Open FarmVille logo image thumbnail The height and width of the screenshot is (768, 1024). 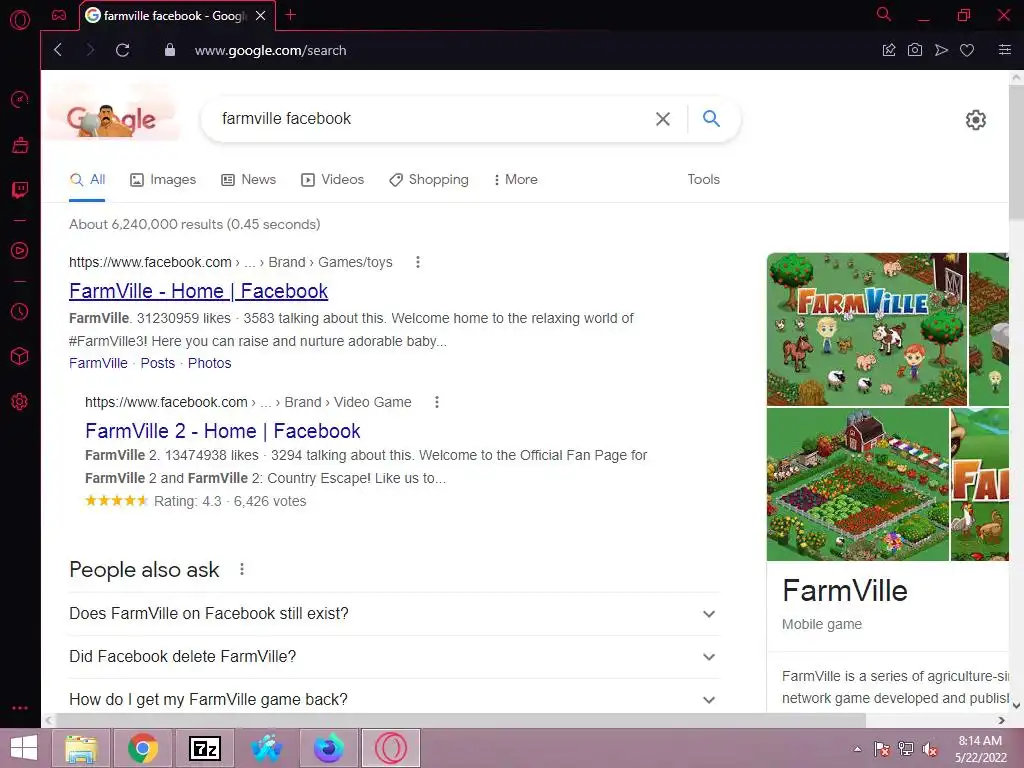pyautogui.click(x=867, y=329)
